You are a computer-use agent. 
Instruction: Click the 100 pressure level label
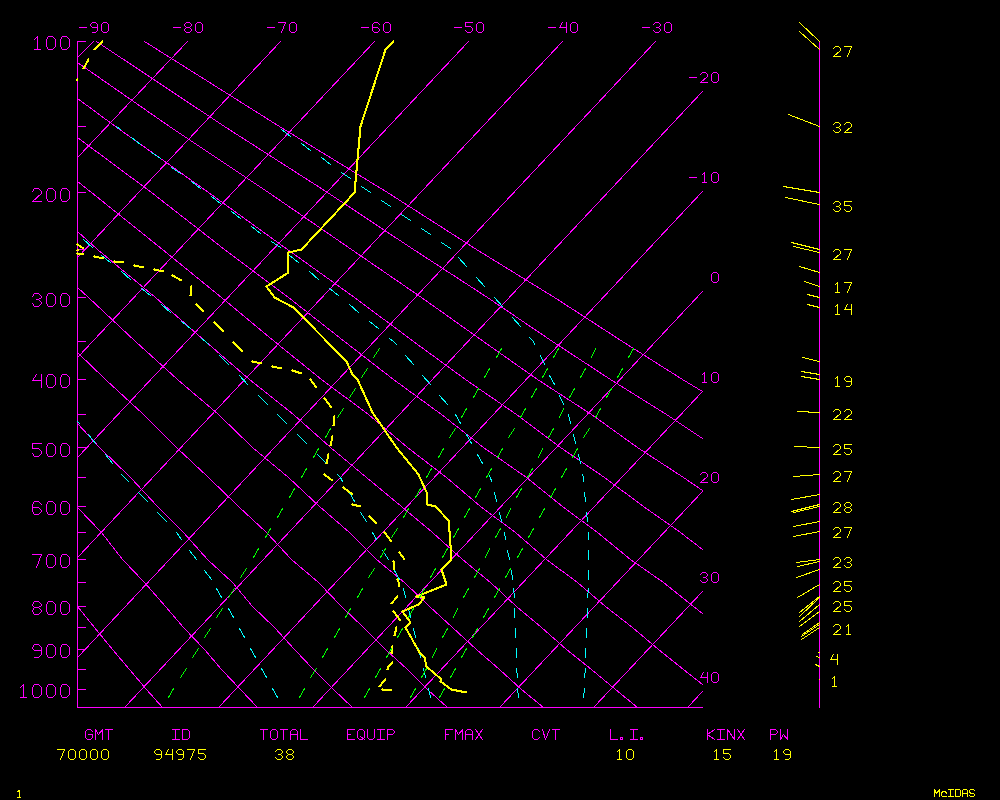click(48, 43)
